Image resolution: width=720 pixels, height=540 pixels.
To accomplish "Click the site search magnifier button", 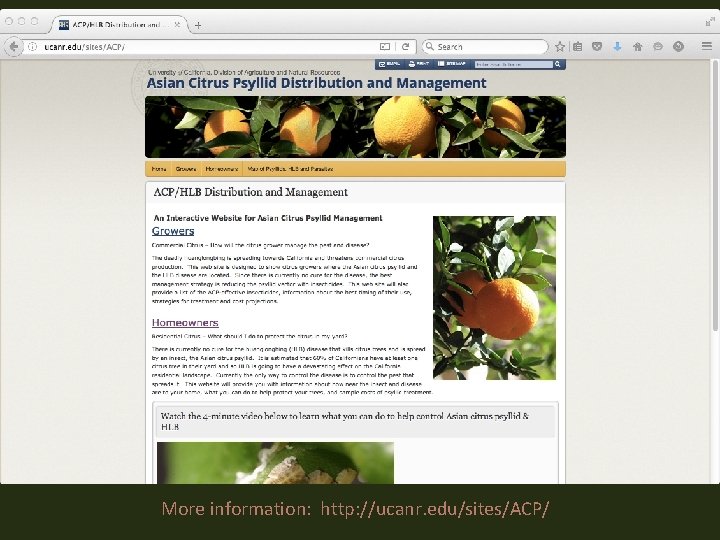I will click(x=558, y=64).
